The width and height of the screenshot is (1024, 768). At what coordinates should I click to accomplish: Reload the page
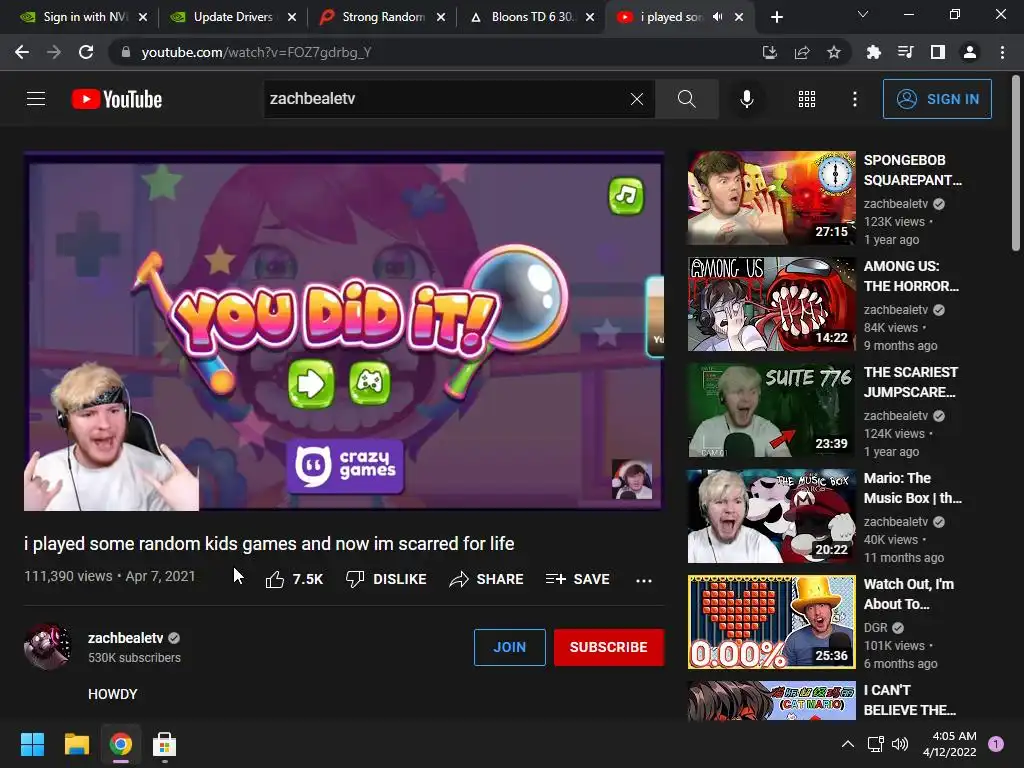click(x=86, y=52)
